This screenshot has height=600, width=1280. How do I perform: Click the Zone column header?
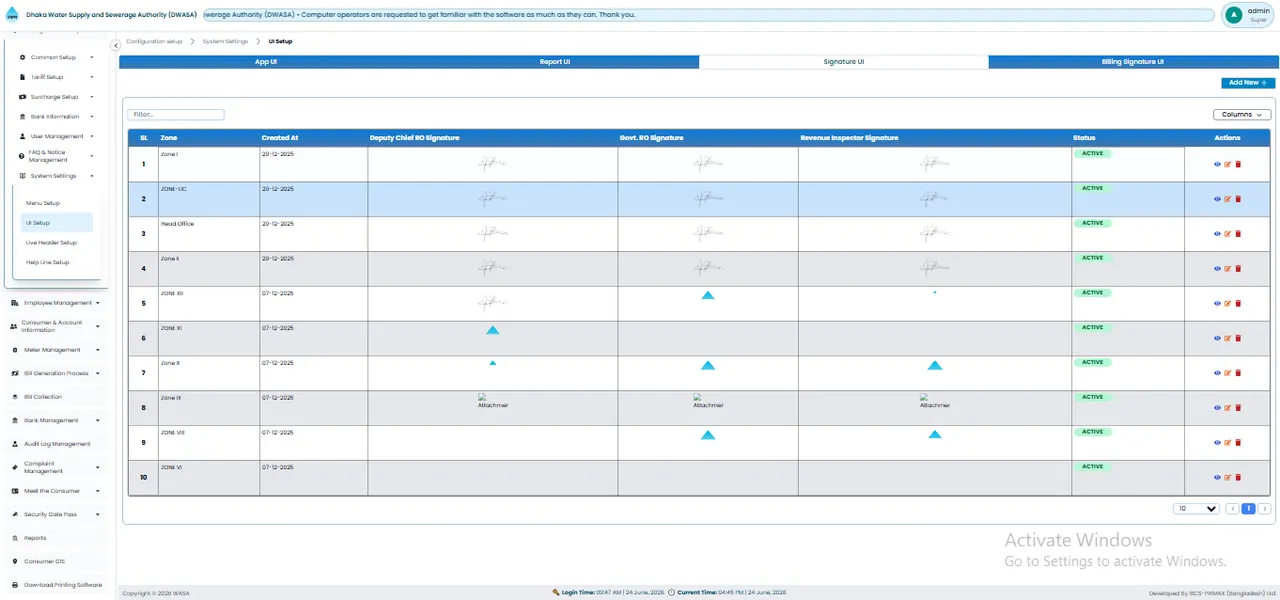[169, 138]
